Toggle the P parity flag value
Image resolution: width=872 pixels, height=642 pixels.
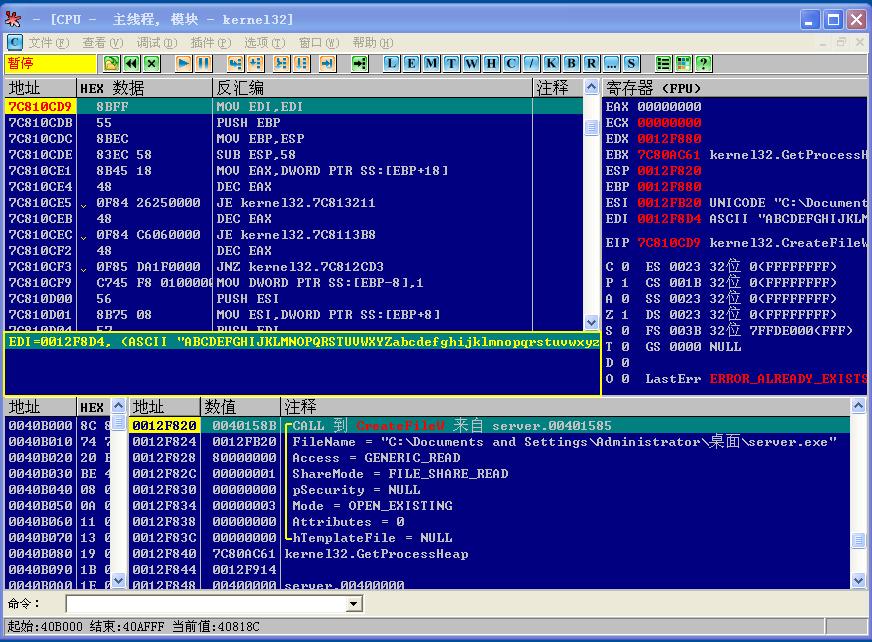[625, 283]
